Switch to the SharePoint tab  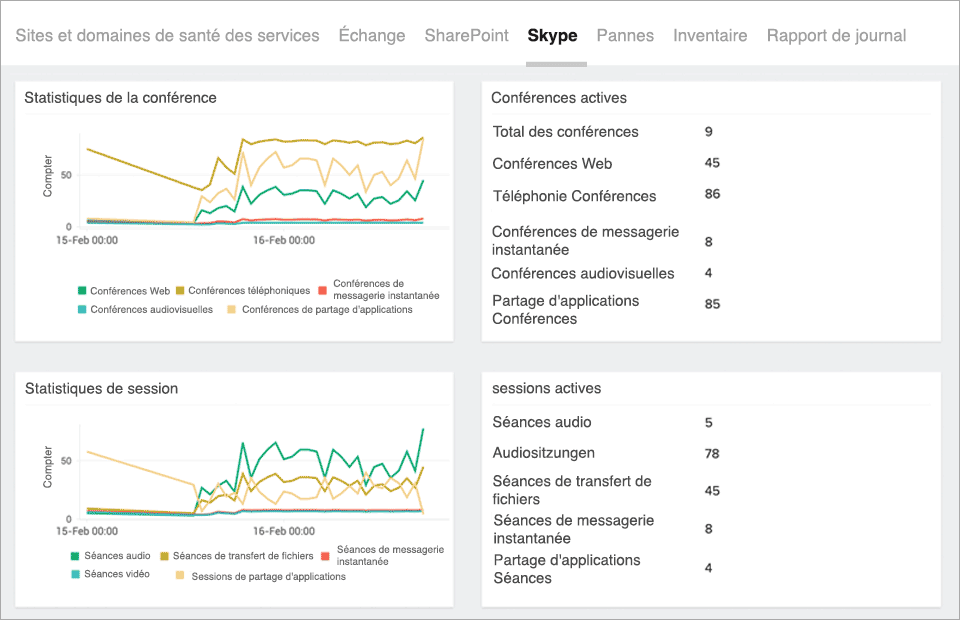click(466, 35)
